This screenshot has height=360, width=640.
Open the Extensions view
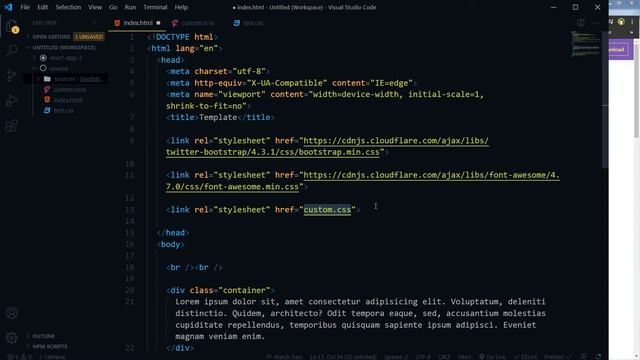pyautogui.click(x=11, y=126)
